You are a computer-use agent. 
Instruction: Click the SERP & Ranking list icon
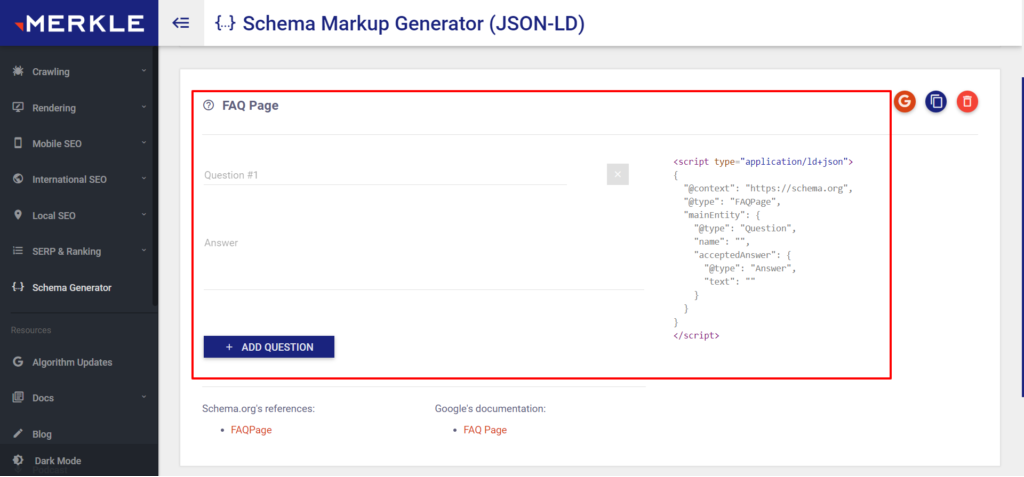pos(18,251)
